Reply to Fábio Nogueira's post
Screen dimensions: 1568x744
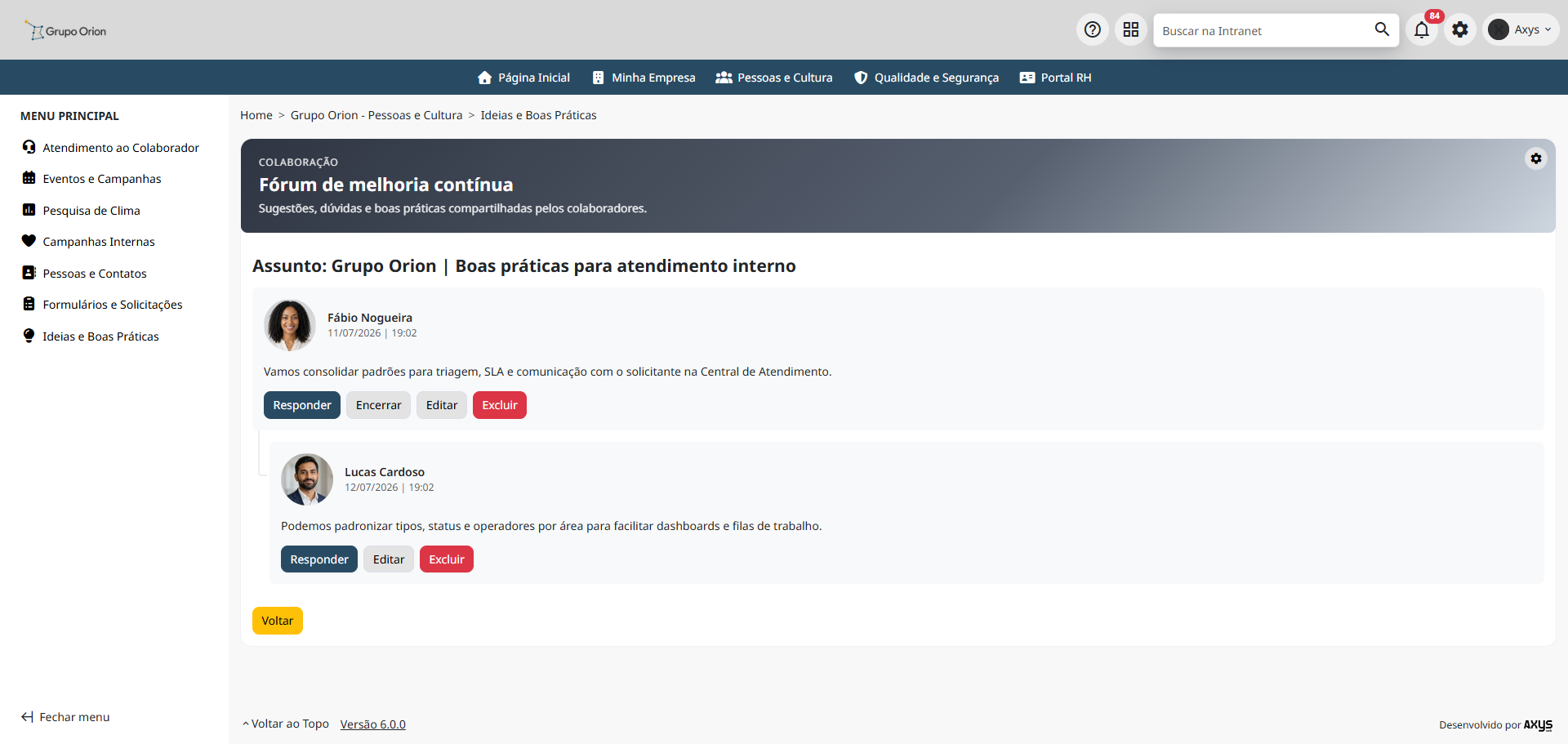coord(302,405)
